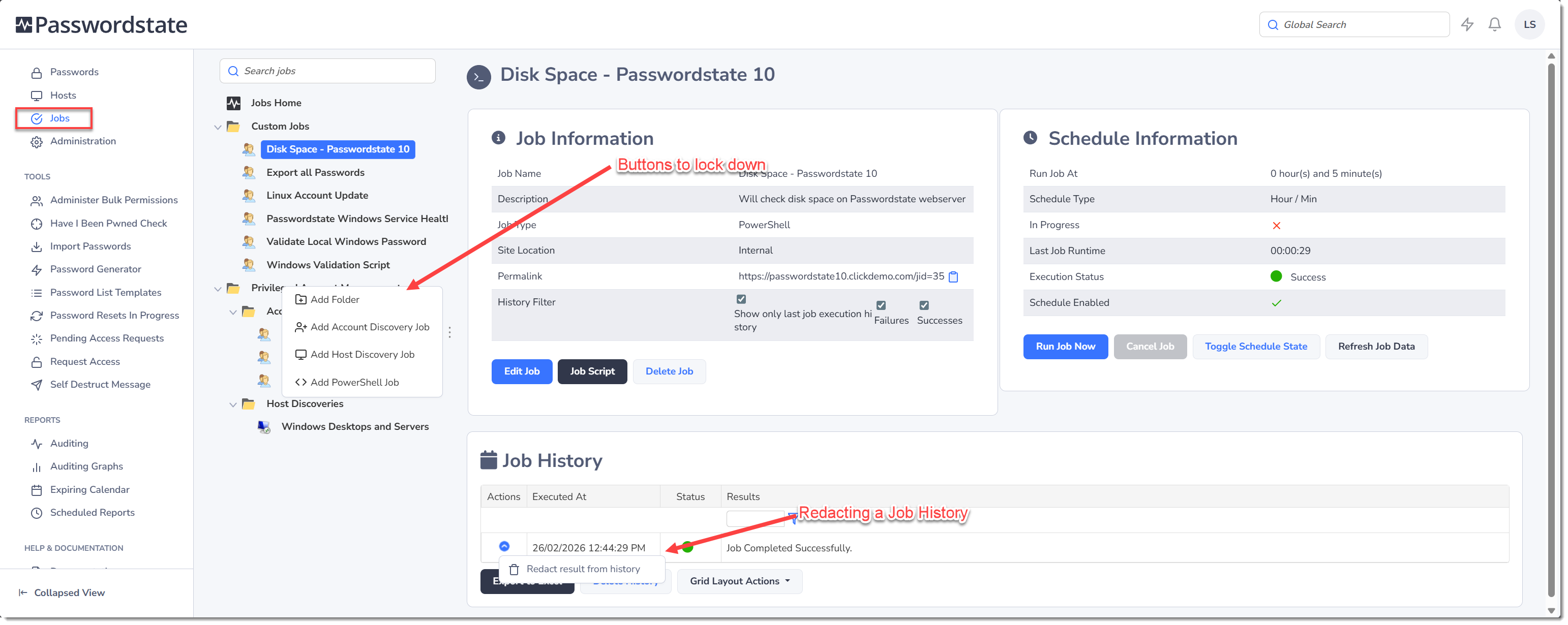The image size is (1568, 625).
Task: Toggle the Successes history filter checkbox
Action: point(924,305)
